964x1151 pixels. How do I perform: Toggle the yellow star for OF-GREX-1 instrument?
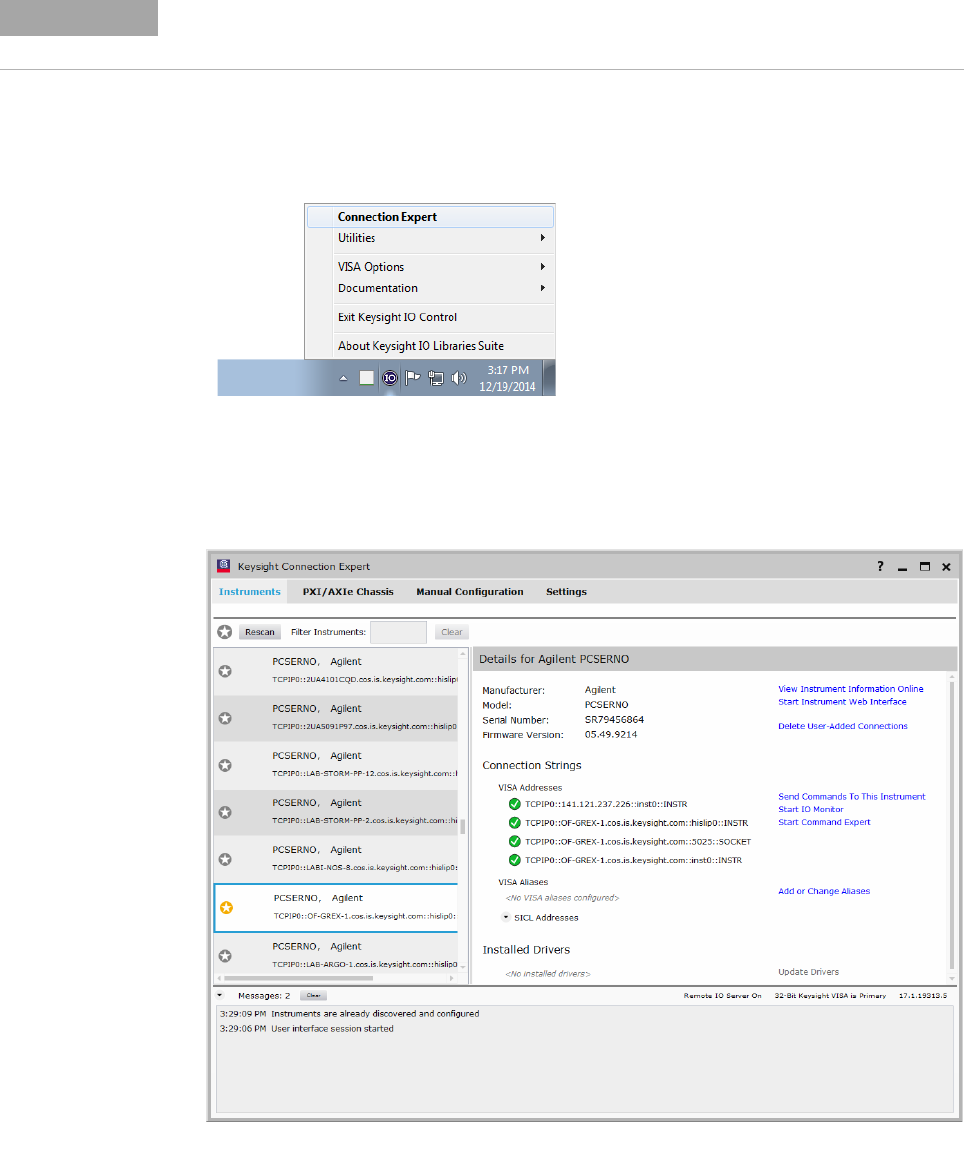(x=227, y=907)
